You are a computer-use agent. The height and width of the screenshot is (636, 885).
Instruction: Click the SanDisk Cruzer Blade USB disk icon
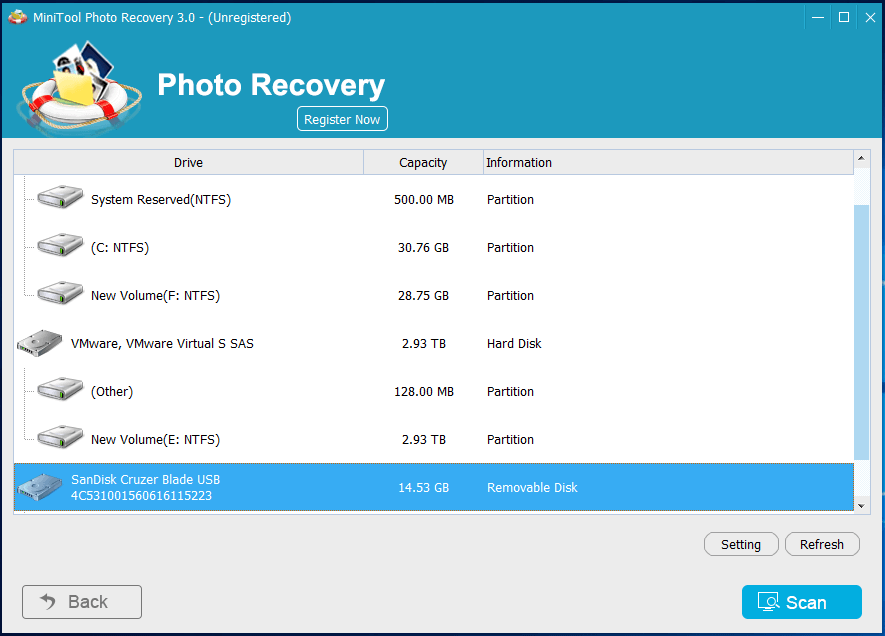tap(40, 487)
